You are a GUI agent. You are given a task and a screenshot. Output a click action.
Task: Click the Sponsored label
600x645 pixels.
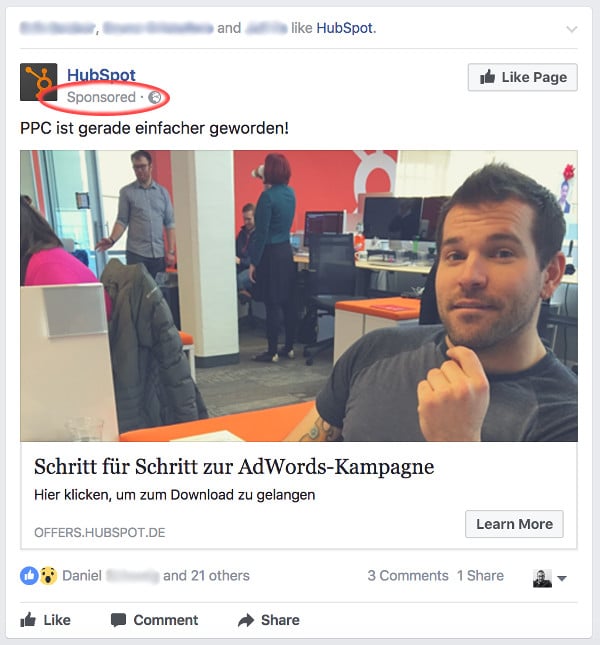[x=101, y=97]
